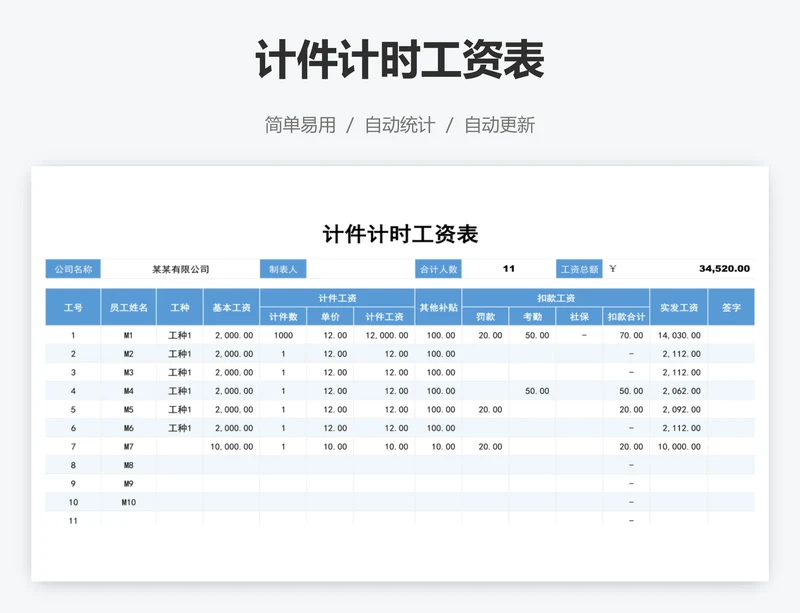Select employee name cell M3
This screenshot has height=613, width=800.
[129, 372]
